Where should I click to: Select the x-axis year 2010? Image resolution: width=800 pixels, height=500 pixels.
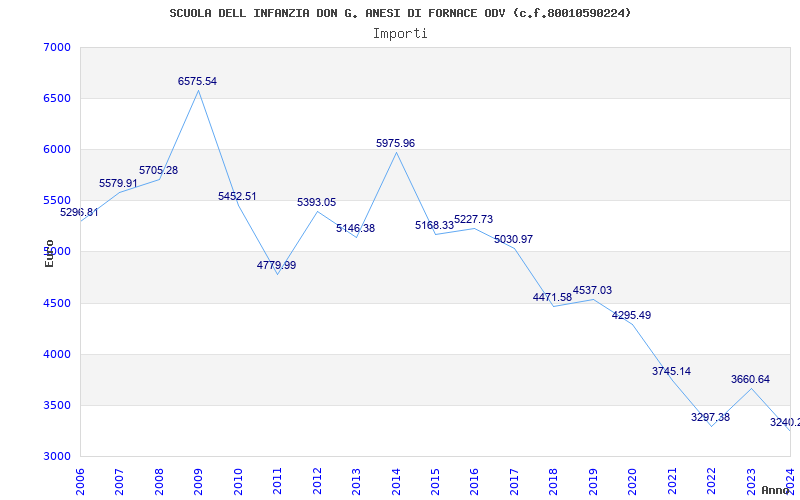coord(238,482)
